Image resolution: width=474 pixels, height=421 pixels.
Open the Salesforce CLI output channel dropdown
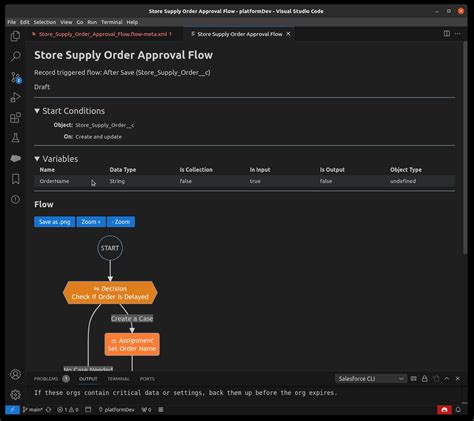(x=371, y=379)
